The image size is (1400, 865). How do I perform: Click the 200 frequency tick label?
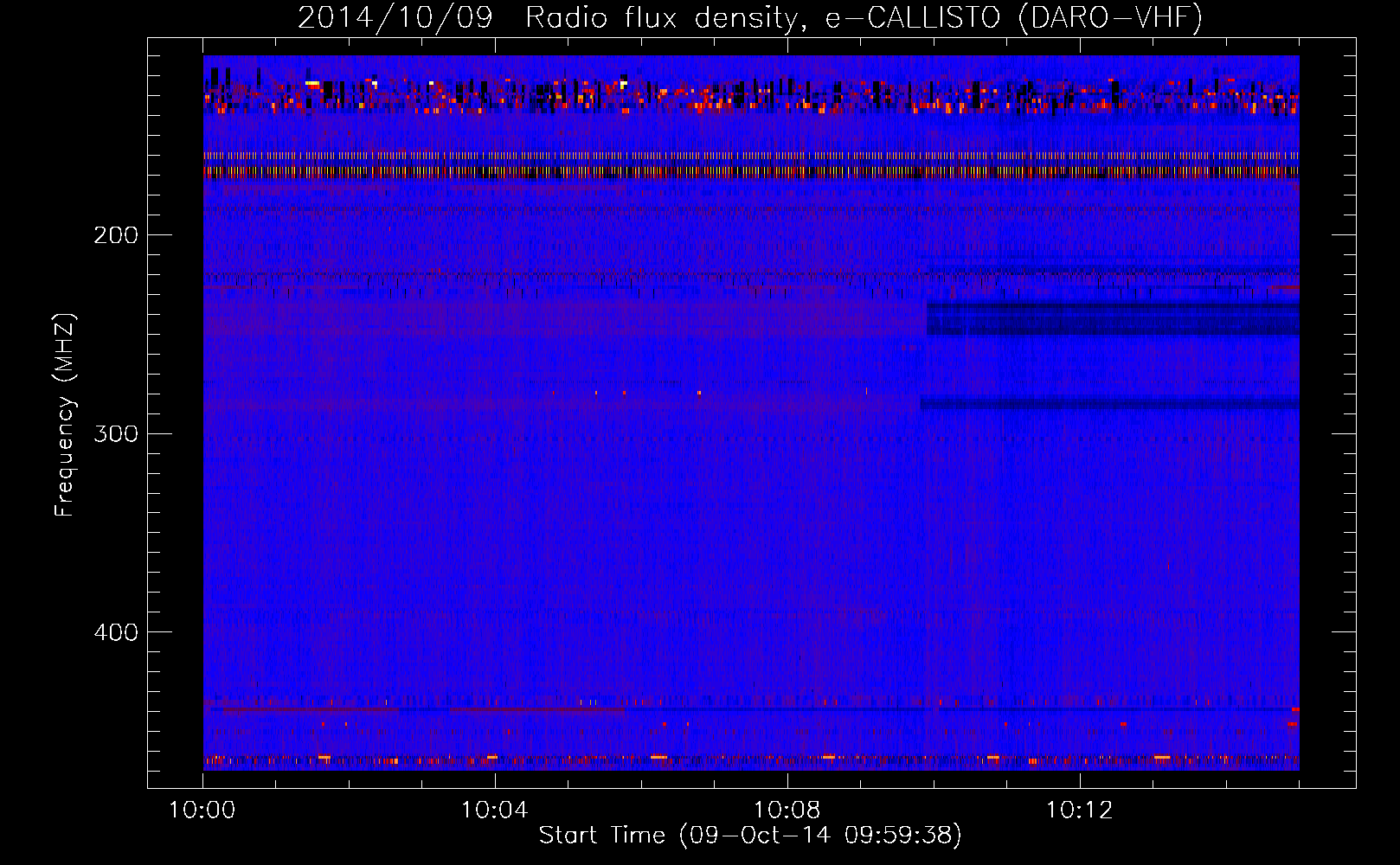point(116,235)
